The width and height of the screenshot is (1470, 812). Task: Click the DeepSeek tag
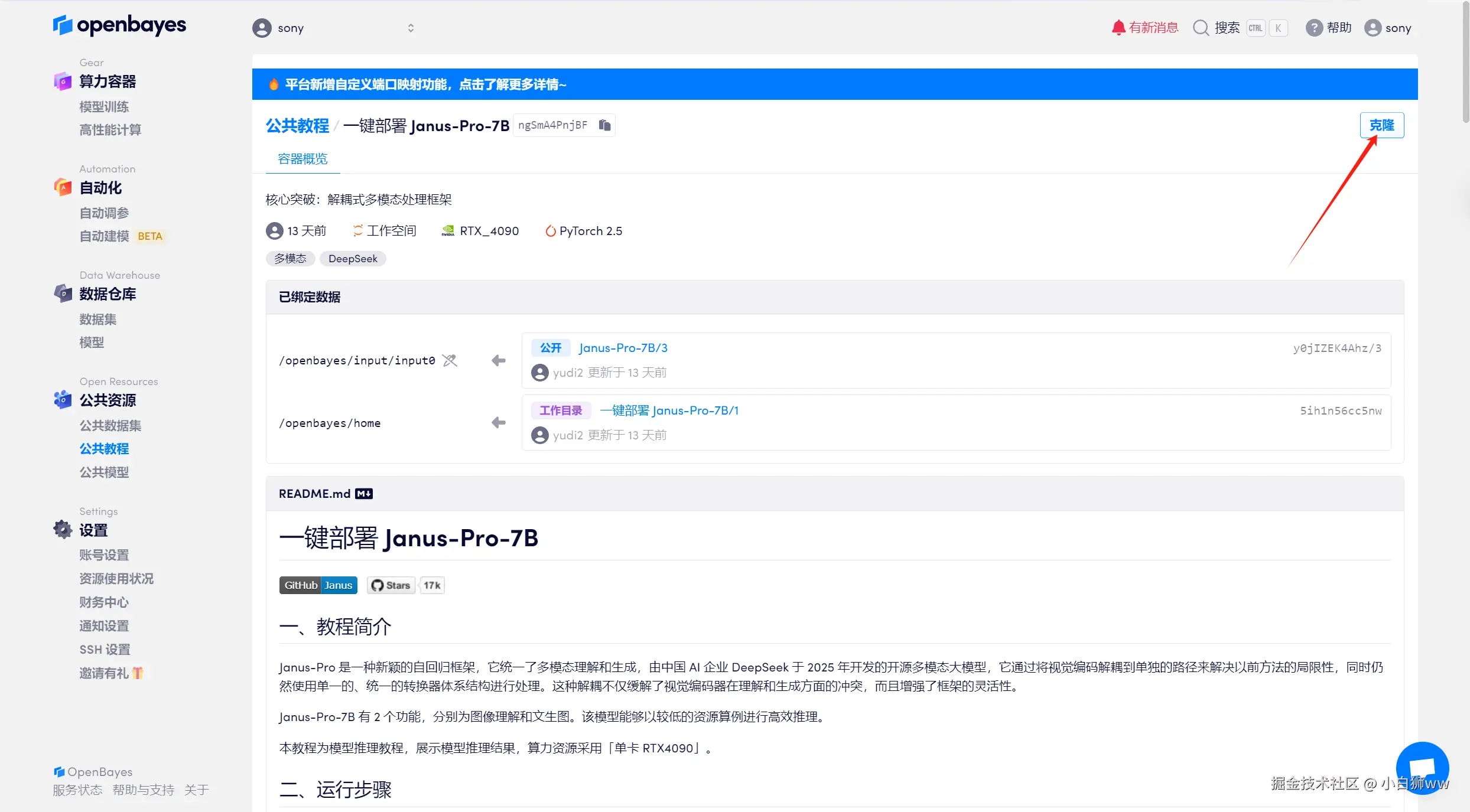pyautogui.click(x=353, y=259)
